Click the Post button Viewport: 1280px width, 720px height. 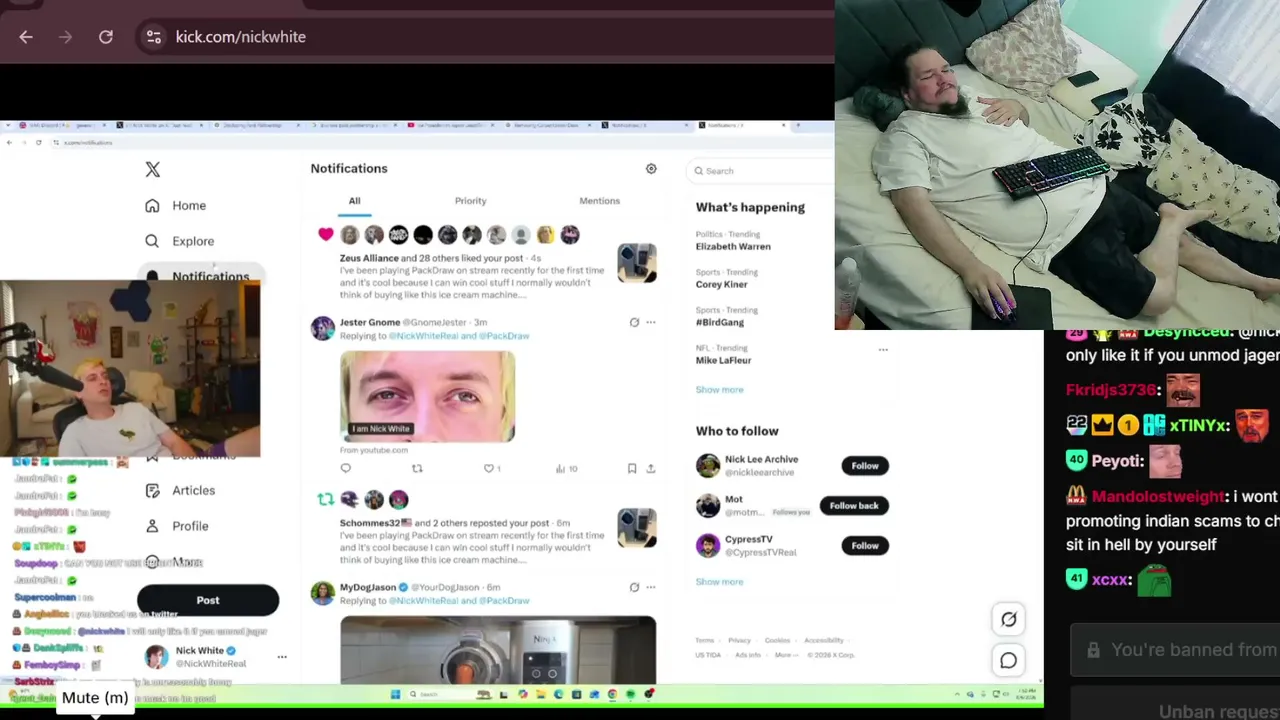point(208,600)
